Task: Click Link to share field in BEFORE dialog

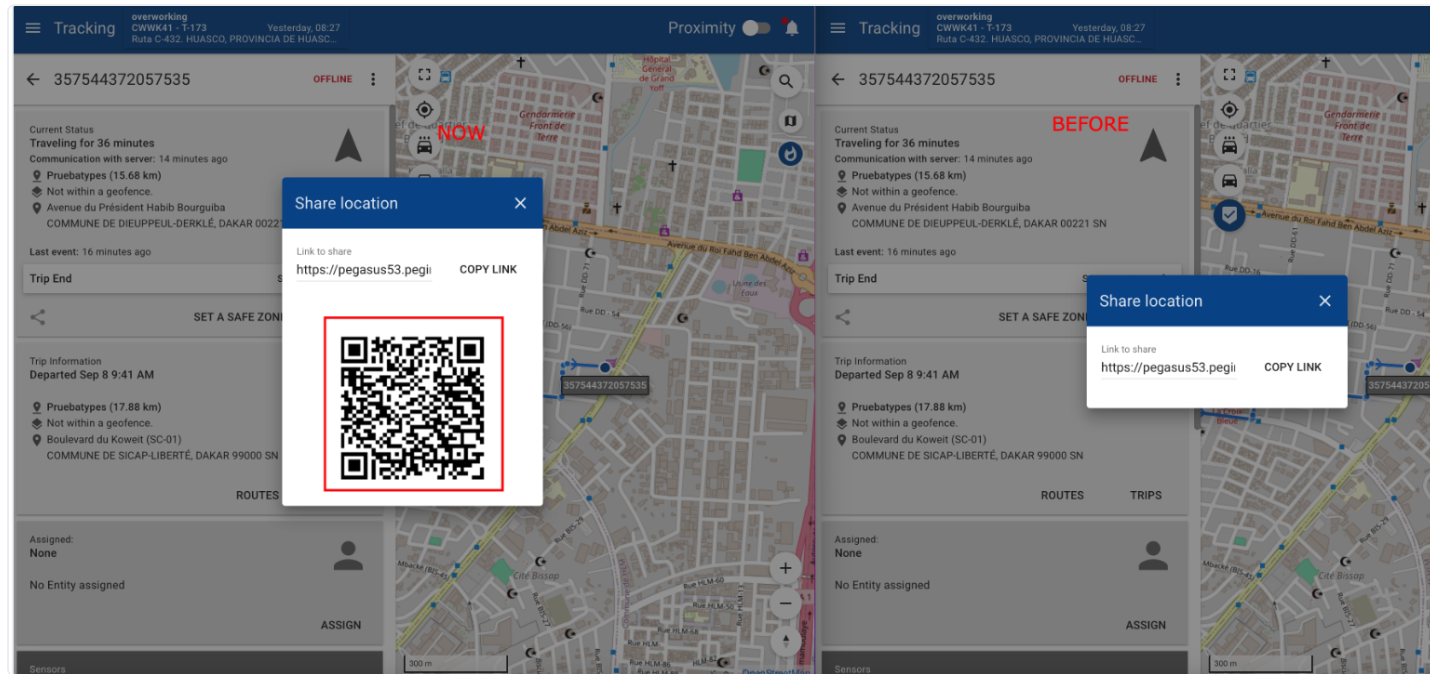Action: (1167, 367)
